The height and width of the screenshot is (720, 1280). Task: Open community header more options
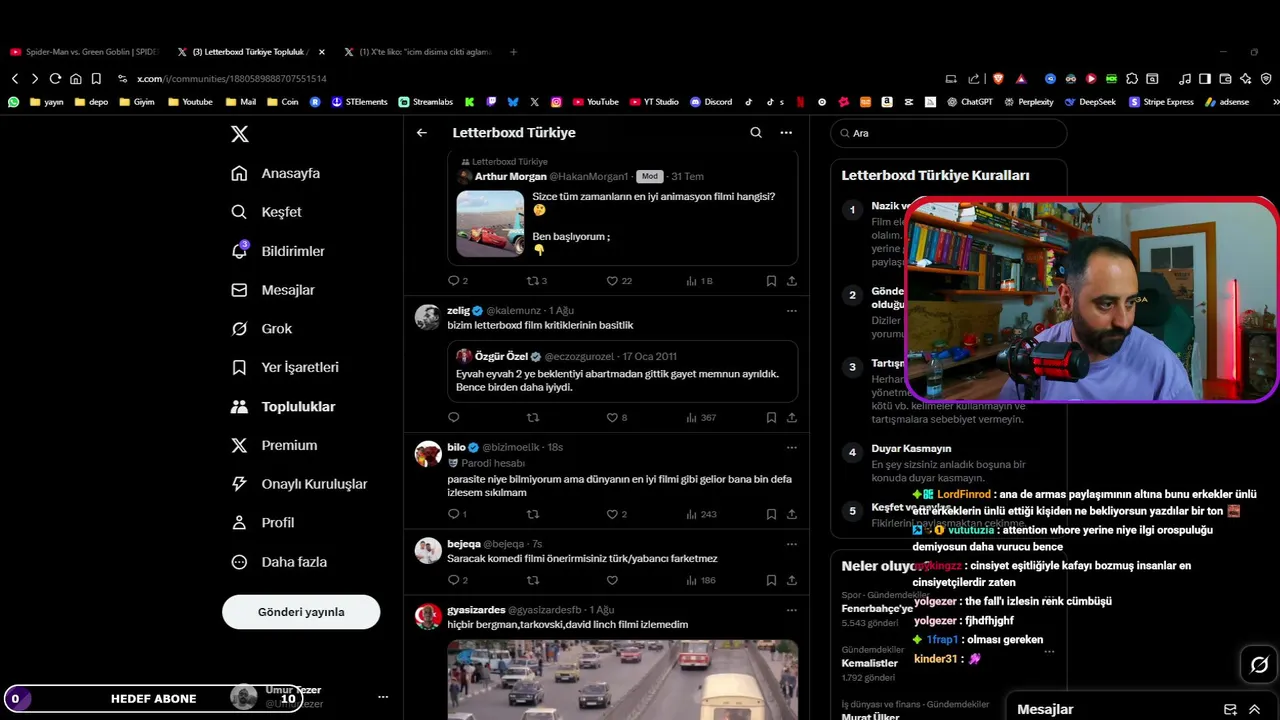coord(786,132)
